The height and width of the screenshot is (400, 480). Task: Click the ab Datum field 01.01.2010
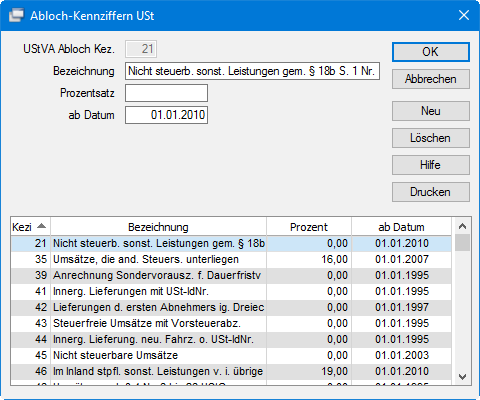[x=166, y=115]
